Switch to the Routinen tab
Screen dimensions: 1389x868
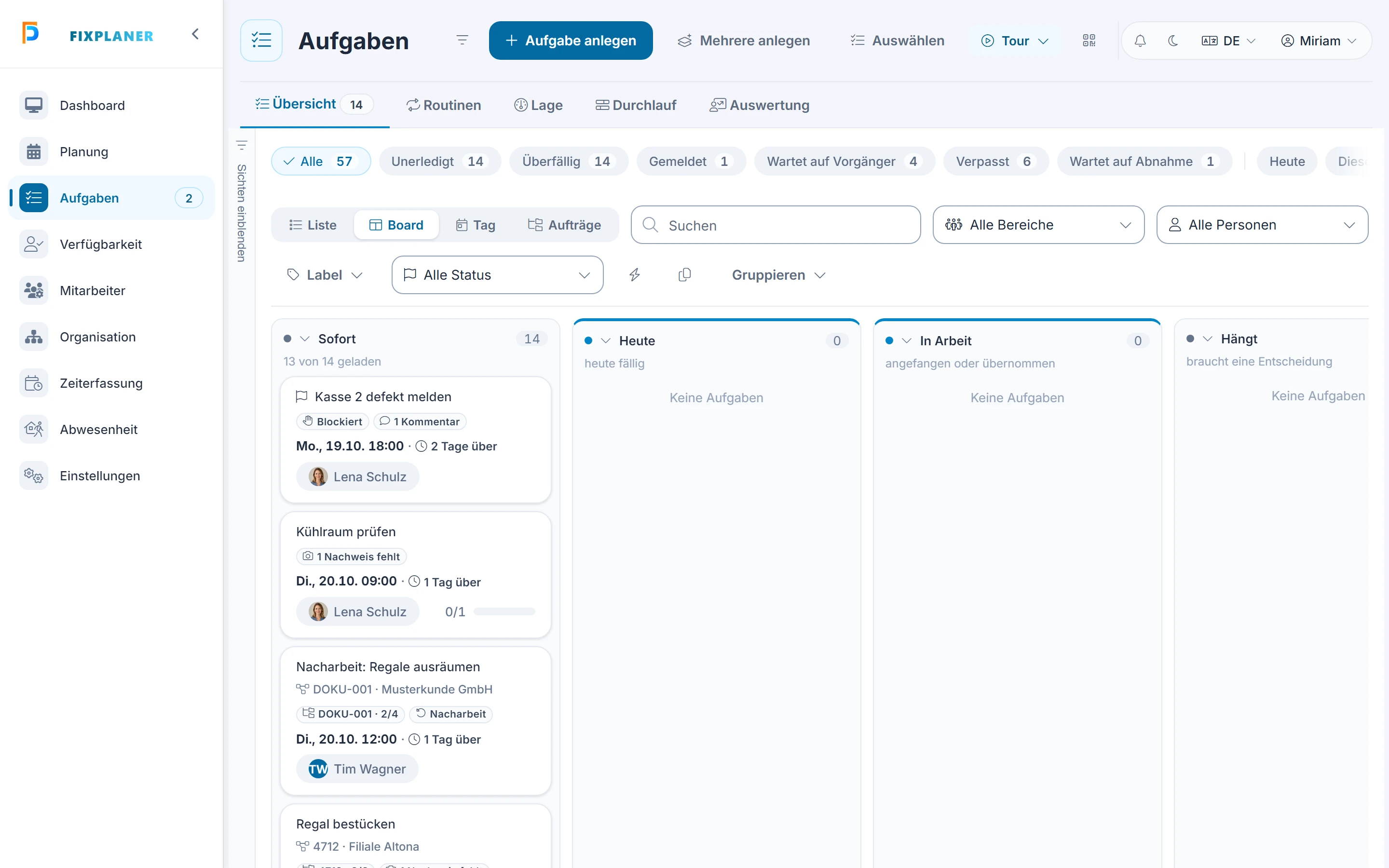(444, 105)
